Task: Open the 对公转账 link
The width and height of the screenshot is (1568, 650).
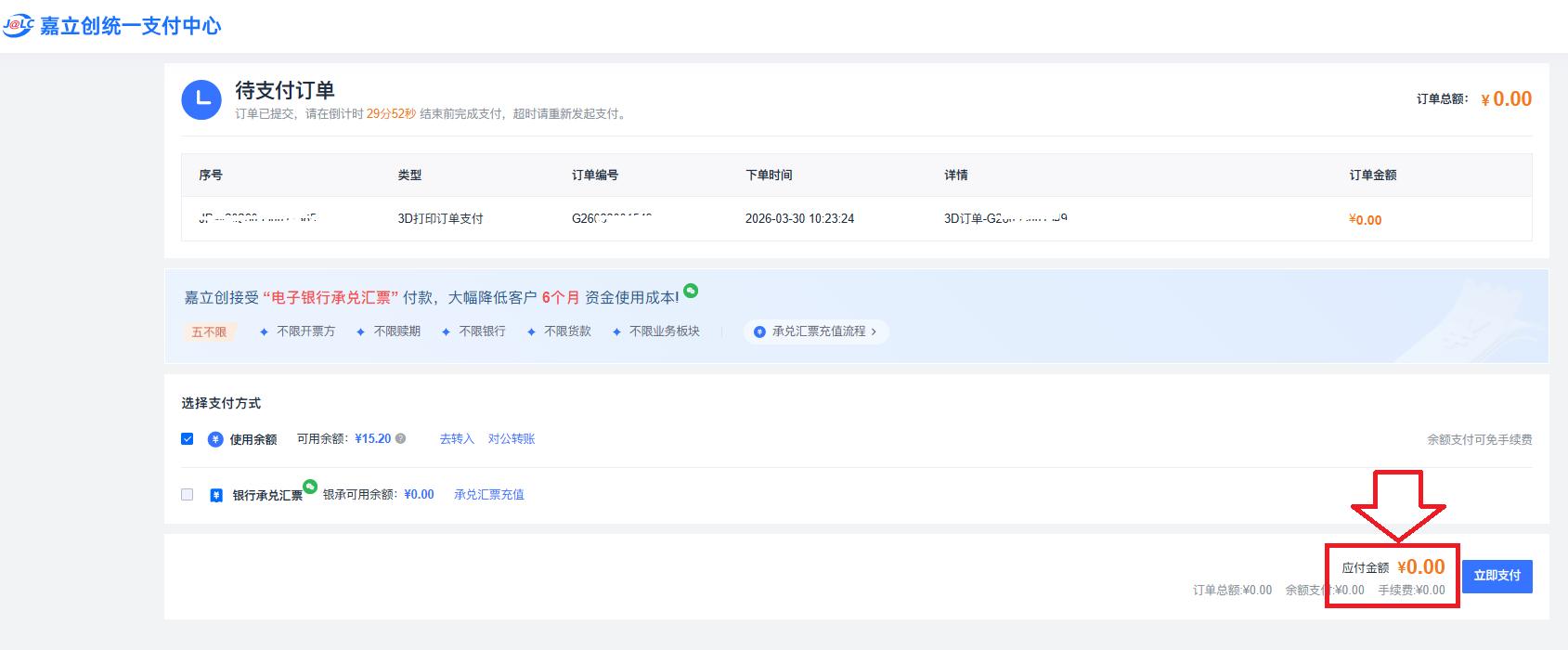Action: tap(512, 438)
